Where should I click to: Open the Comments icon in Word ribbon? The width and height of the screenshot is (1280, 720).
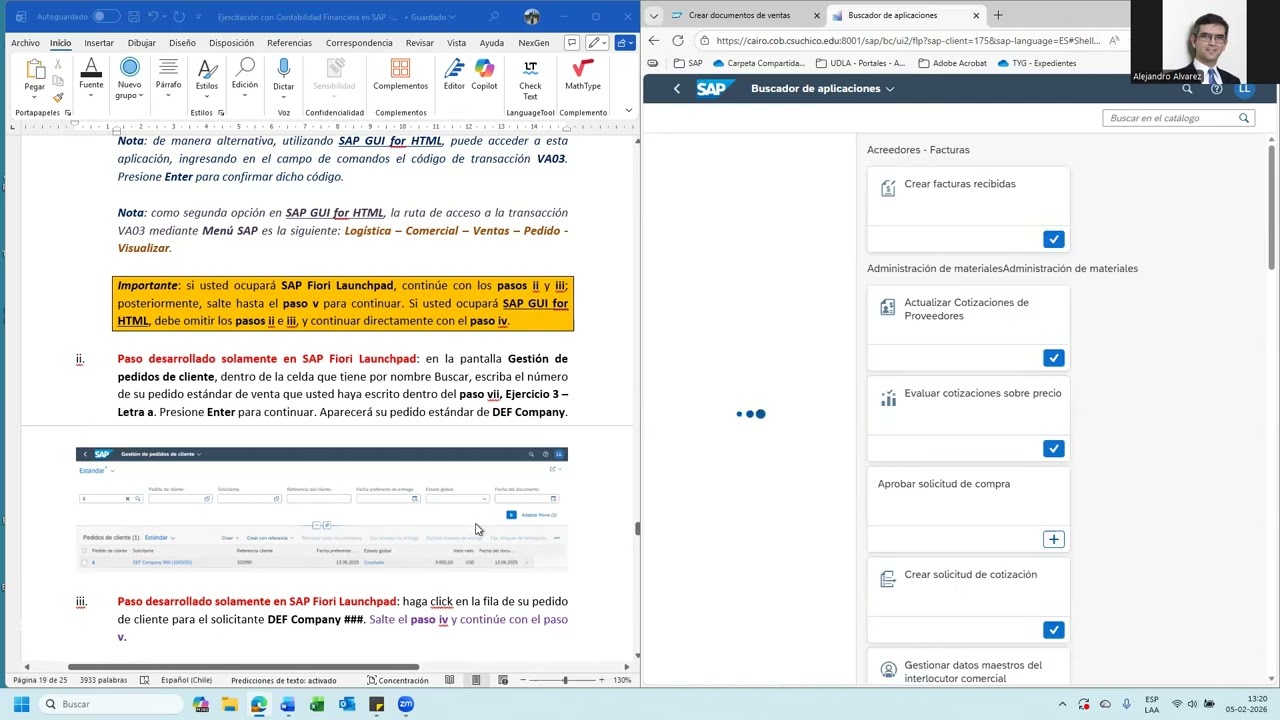[572, 43]
